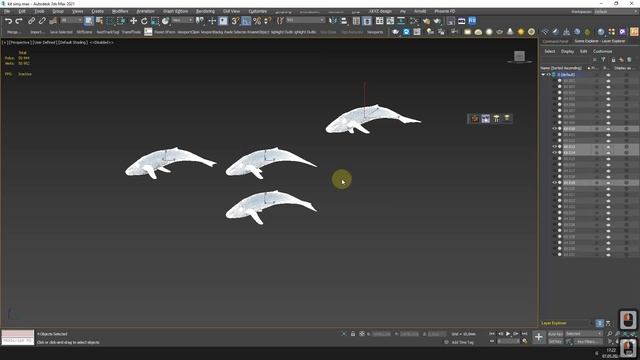The width and height of the screenshot is (640, 360).
Task: Collapse the 0 (default) layer tree
Action: [x=543, y=75]
